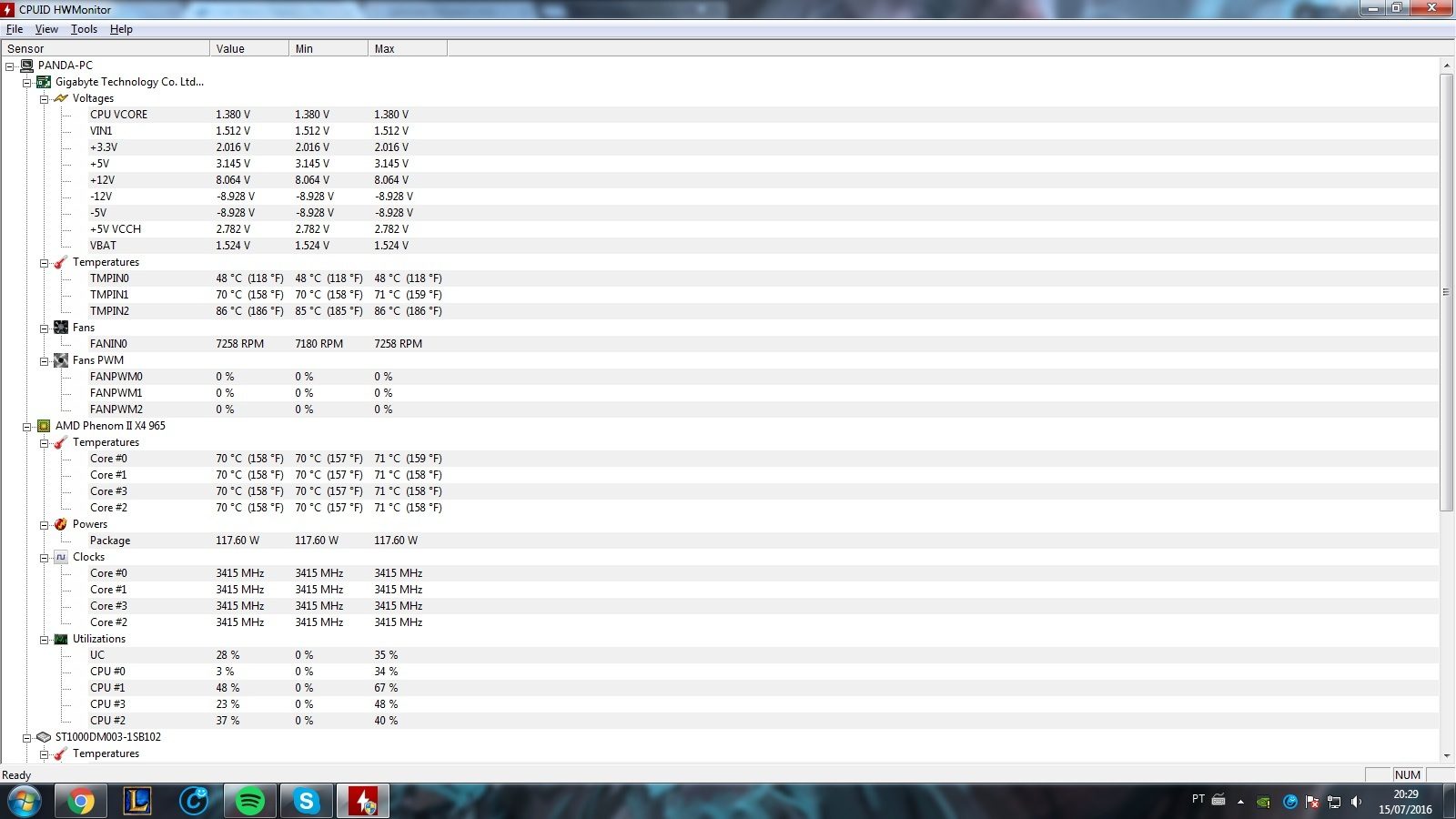Click the Value column header
The image size is (1456, 819).
248,48
